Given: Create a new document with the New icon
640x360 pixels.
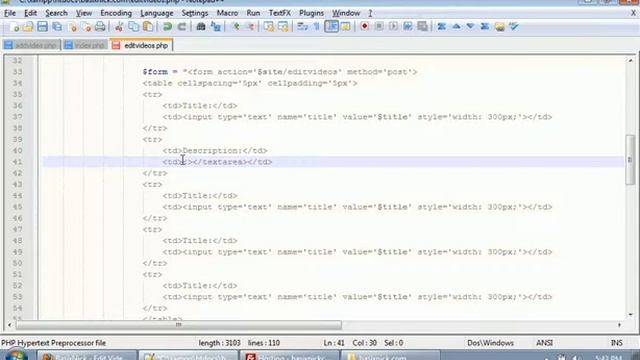Looking at the screenshot, I should pyautogui.click(x=13, y=27).
